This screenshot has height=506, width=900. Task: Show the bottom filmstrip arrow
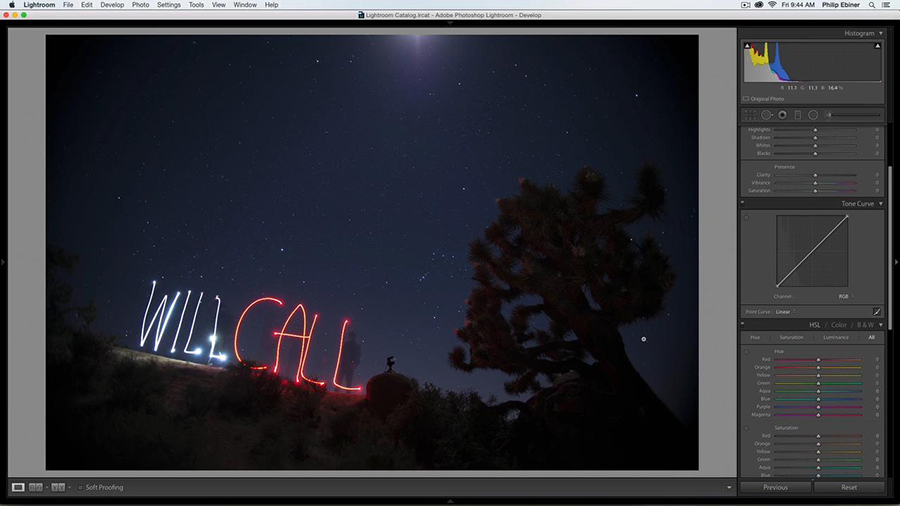[x=450, y=501]
